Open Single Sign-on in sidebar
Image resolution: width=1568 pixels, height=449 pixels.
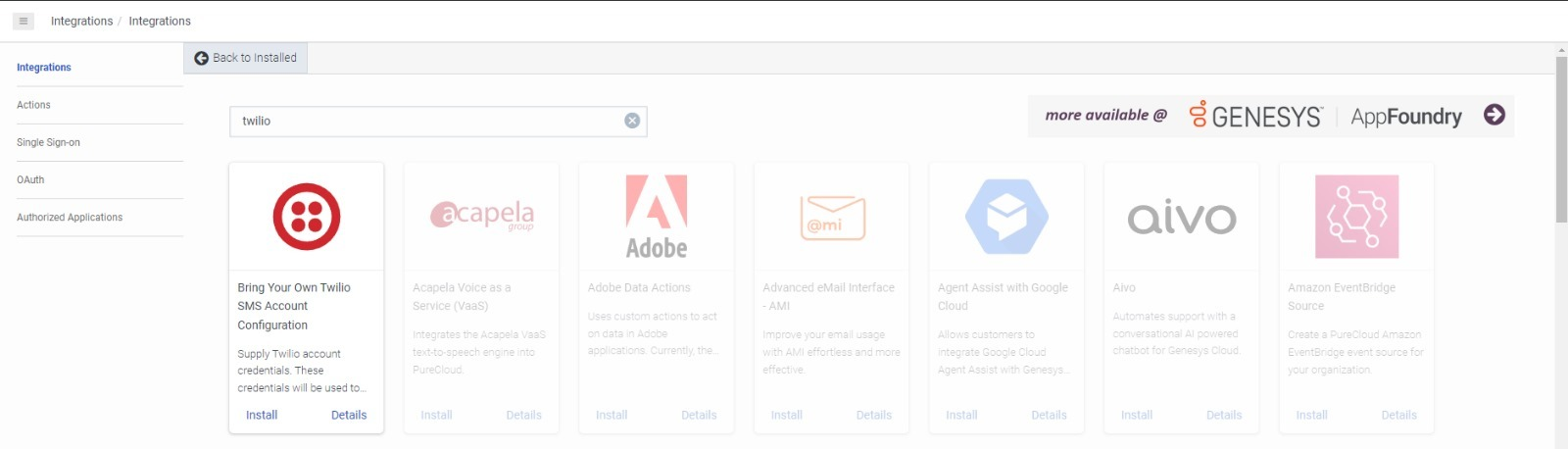[x=48, y=142]
